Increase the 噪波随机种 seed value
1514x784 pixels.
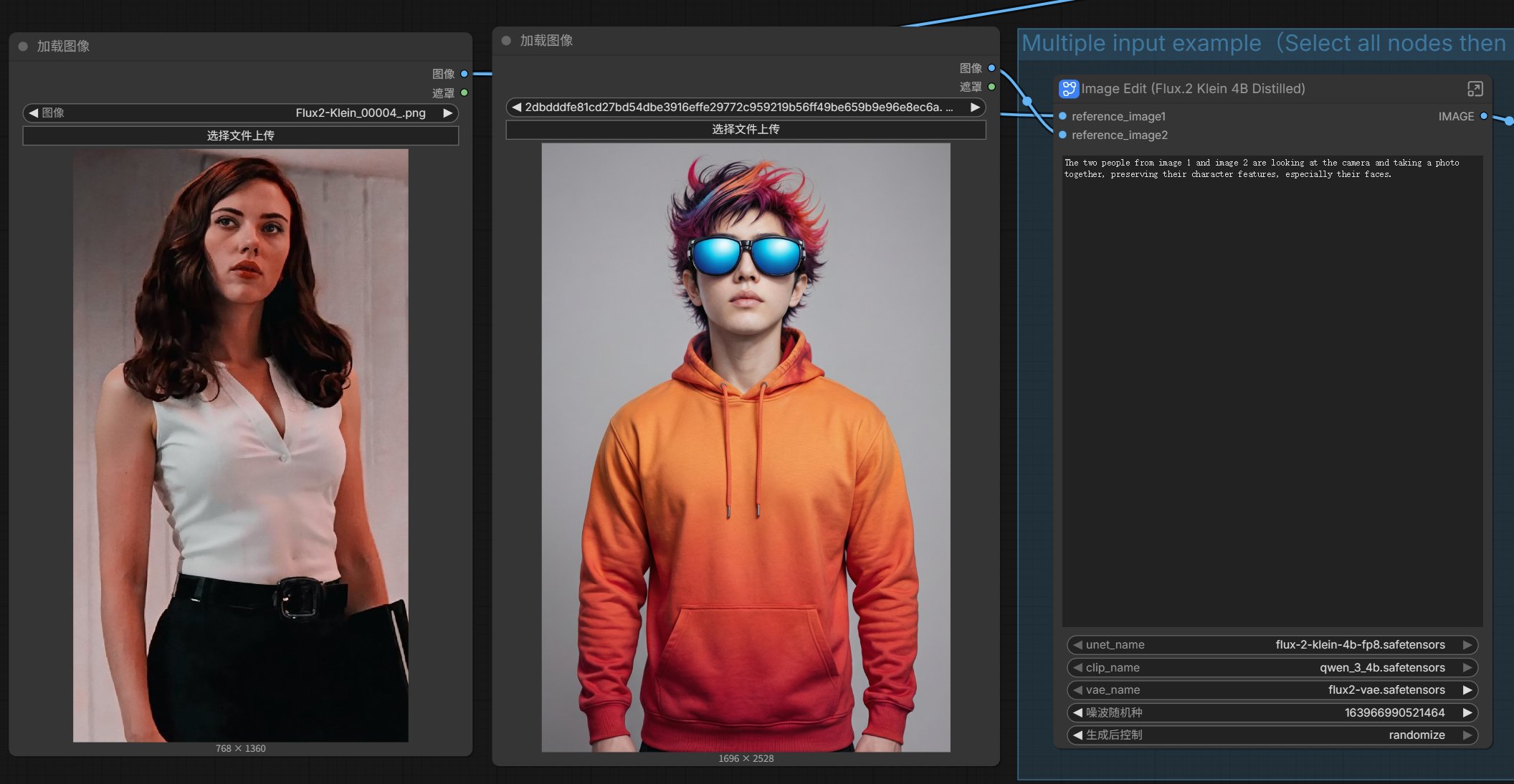point(1467,713)
